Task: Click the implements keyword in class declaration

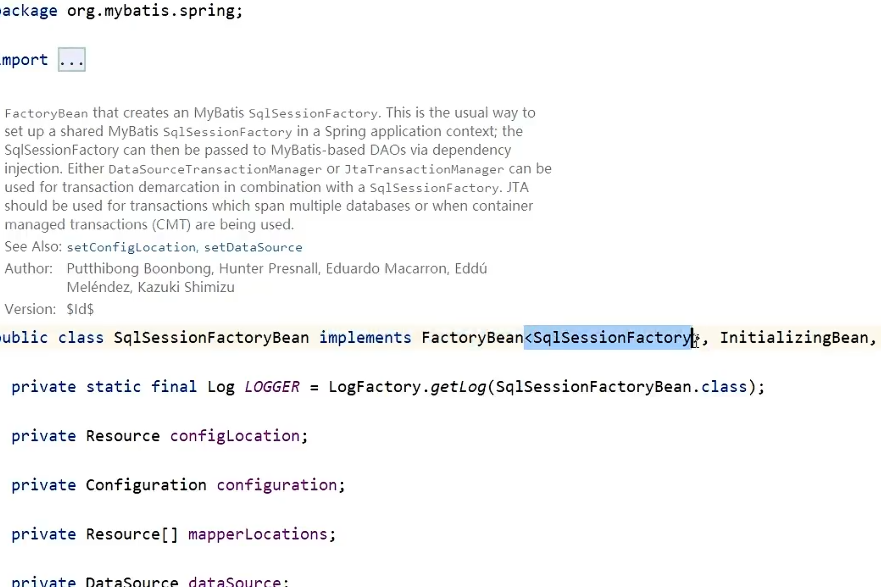Action: coord(365,338)
